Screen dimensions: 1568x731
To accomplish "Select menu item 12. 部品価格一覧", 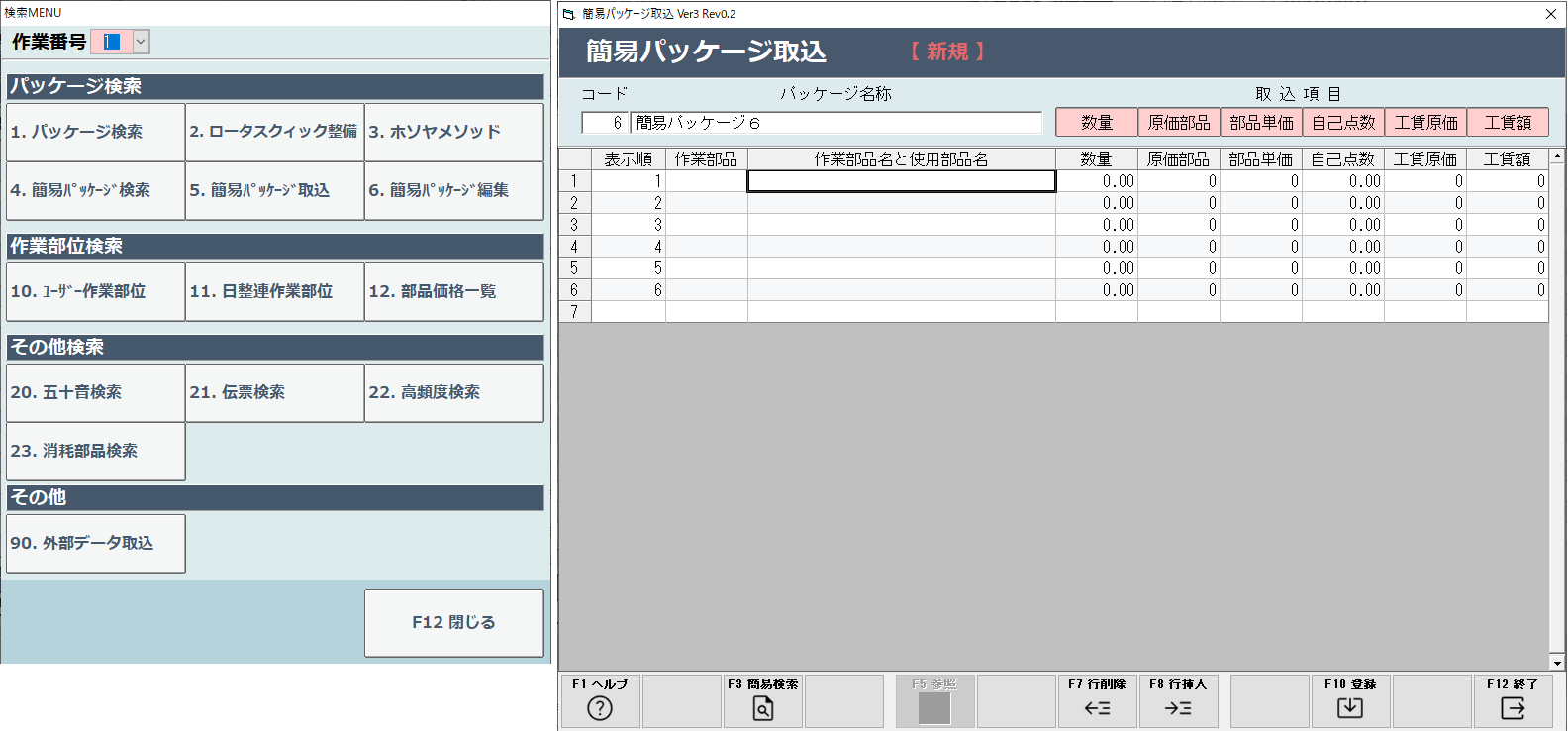I will click(x=454, y=291).
